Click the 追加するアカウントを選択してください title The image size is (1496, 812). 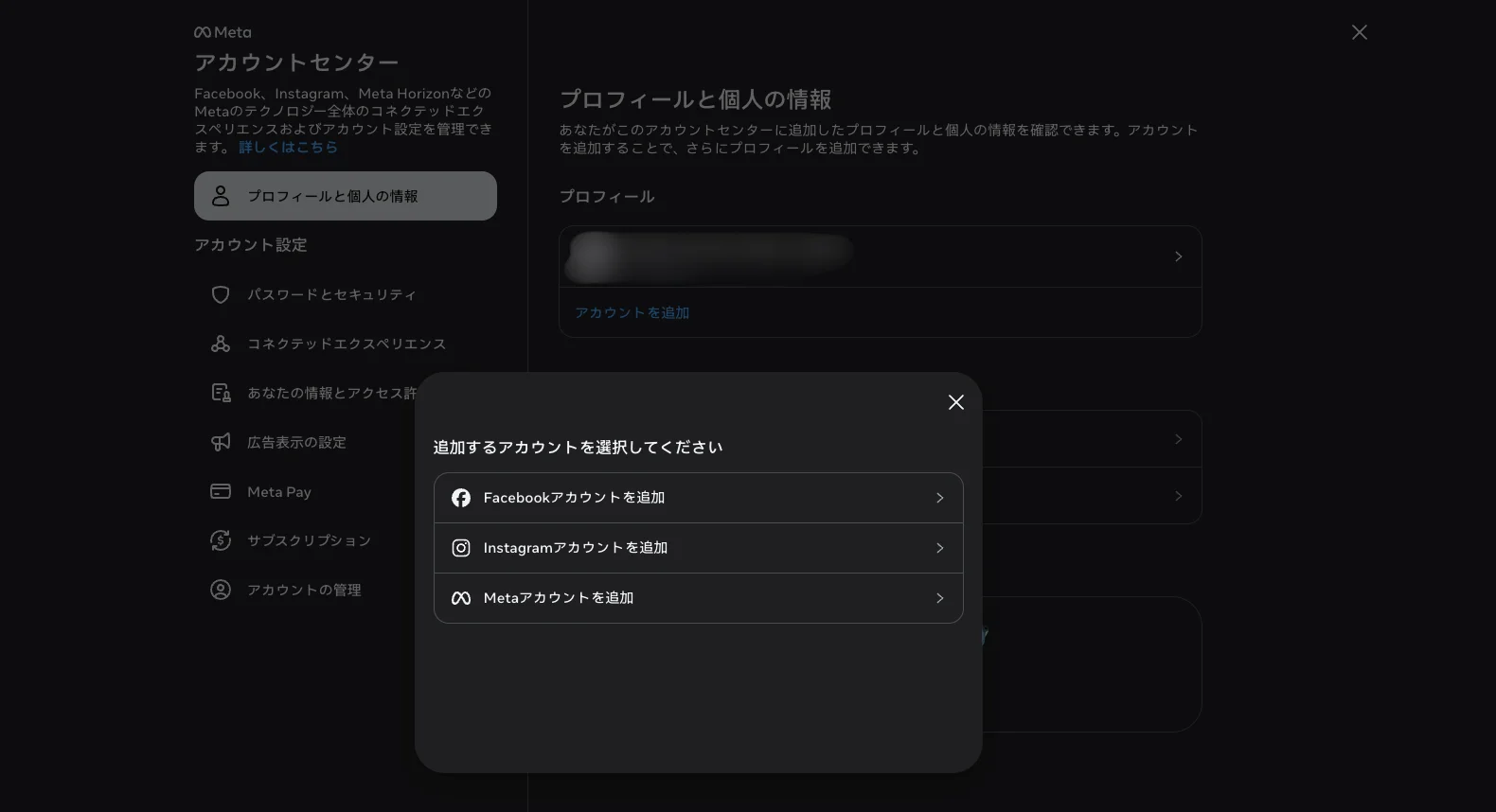coord(578,447)
